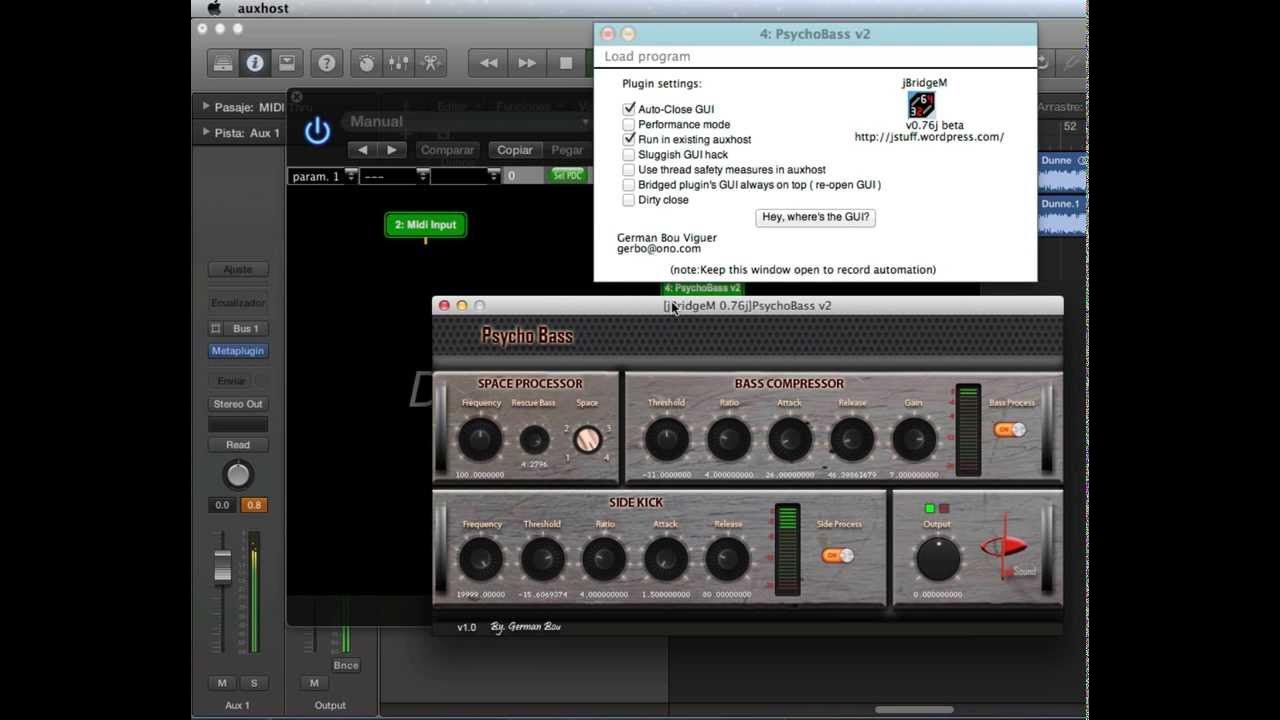Toggle the Bass Process ON switch
This screenshot has height=720, width=1280.
point(1010,430)
